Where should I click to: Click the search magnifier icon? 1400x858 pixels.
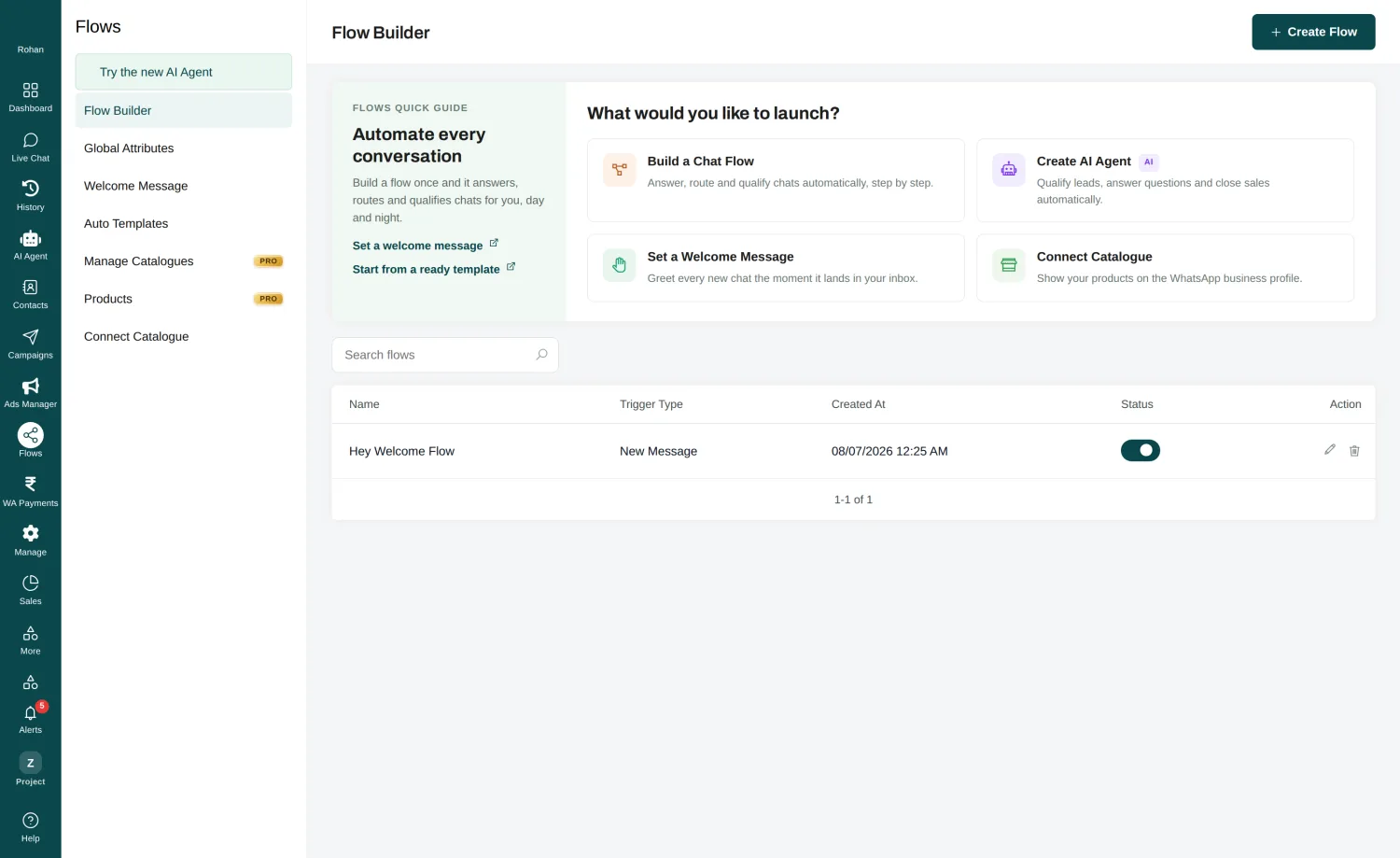pos(541,355)
